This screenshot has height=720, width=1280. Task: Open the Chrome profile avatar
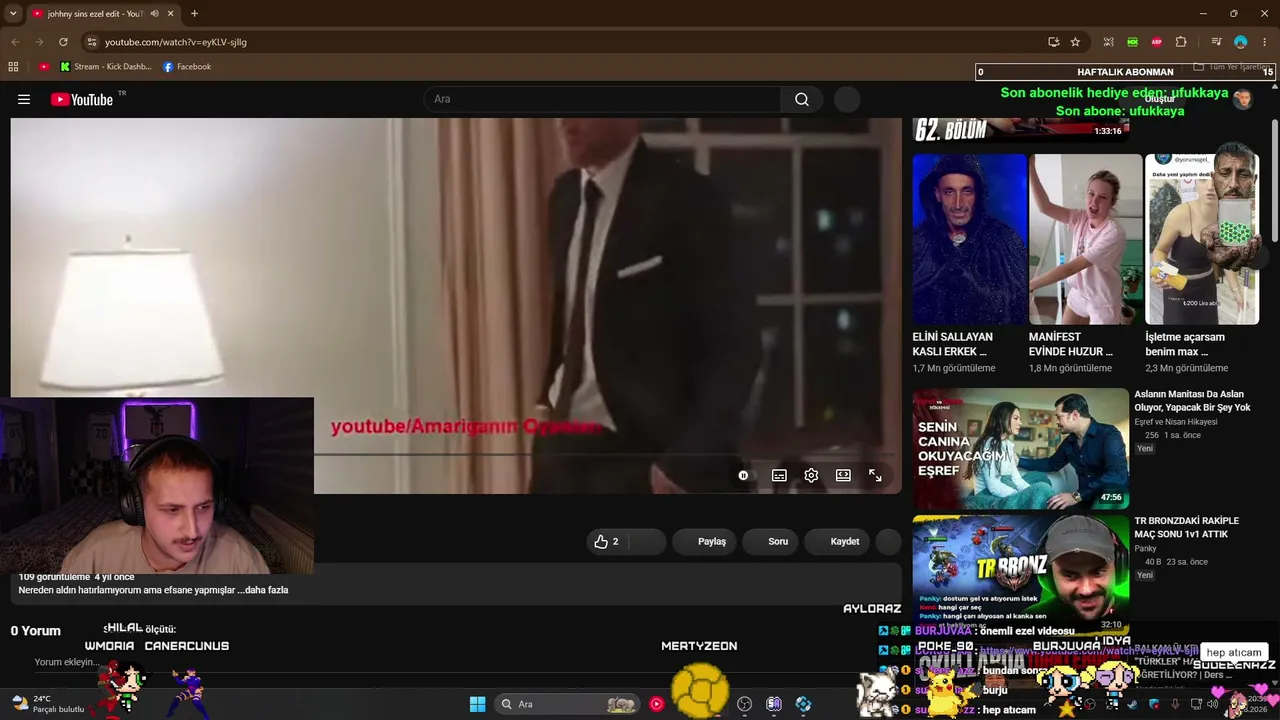pos(1241,42)
